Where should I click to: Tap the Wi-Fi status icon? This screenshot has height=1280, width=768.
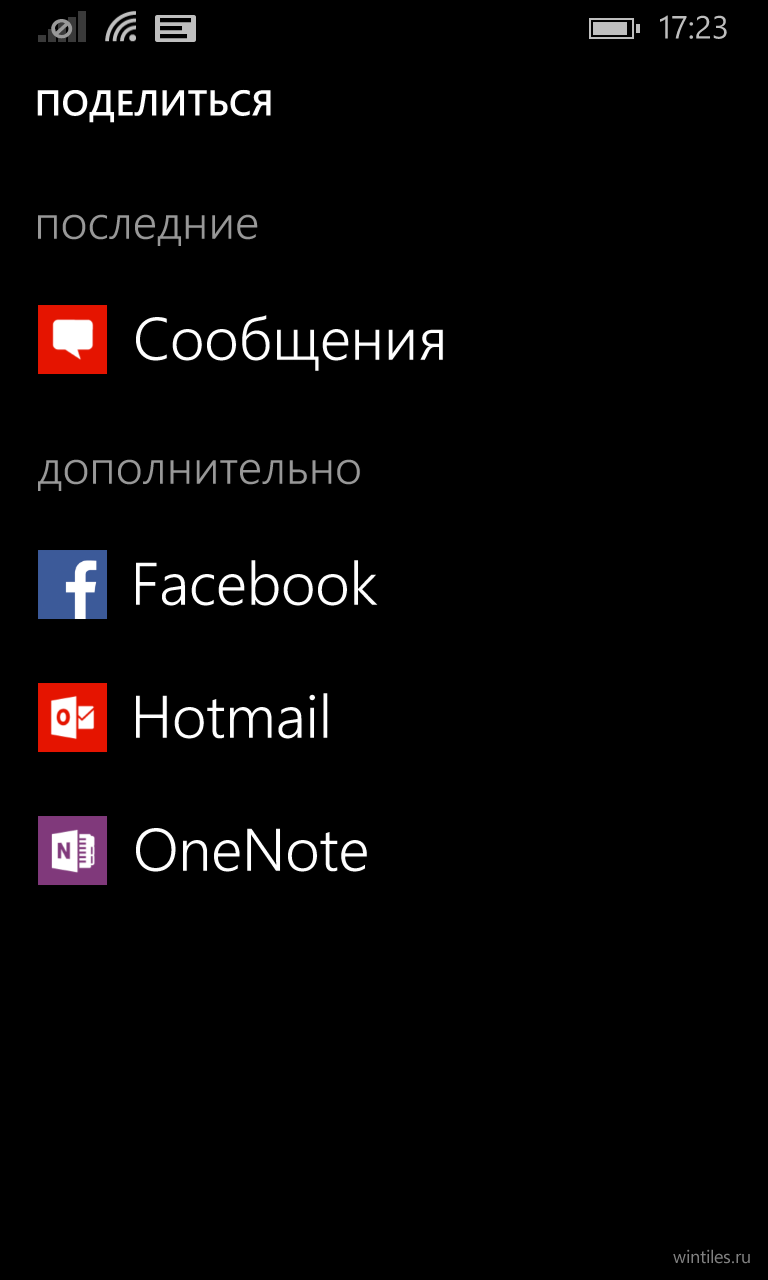pyautogui.click(x=121, y=28)
